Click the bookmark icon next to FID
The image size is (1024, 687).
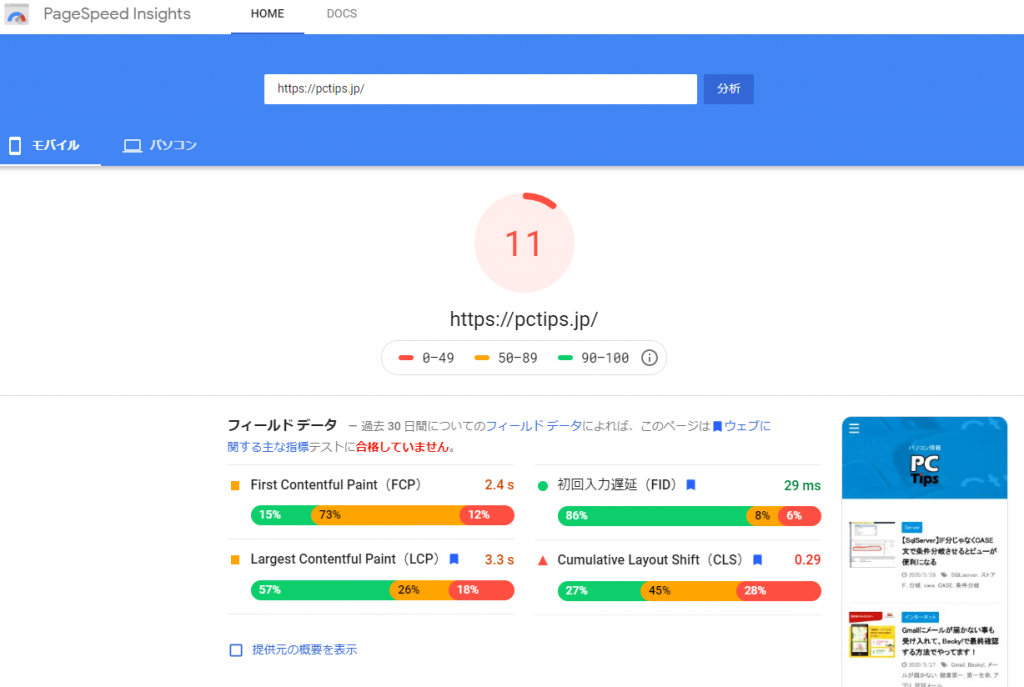point(691,485)
